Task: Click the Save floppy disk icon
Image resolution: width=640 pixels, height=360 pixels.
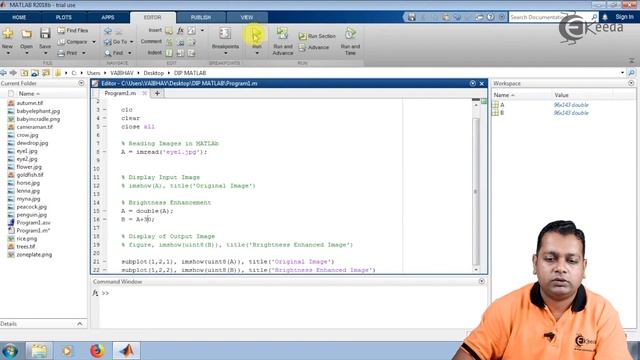Action: [x=45, y=33]
